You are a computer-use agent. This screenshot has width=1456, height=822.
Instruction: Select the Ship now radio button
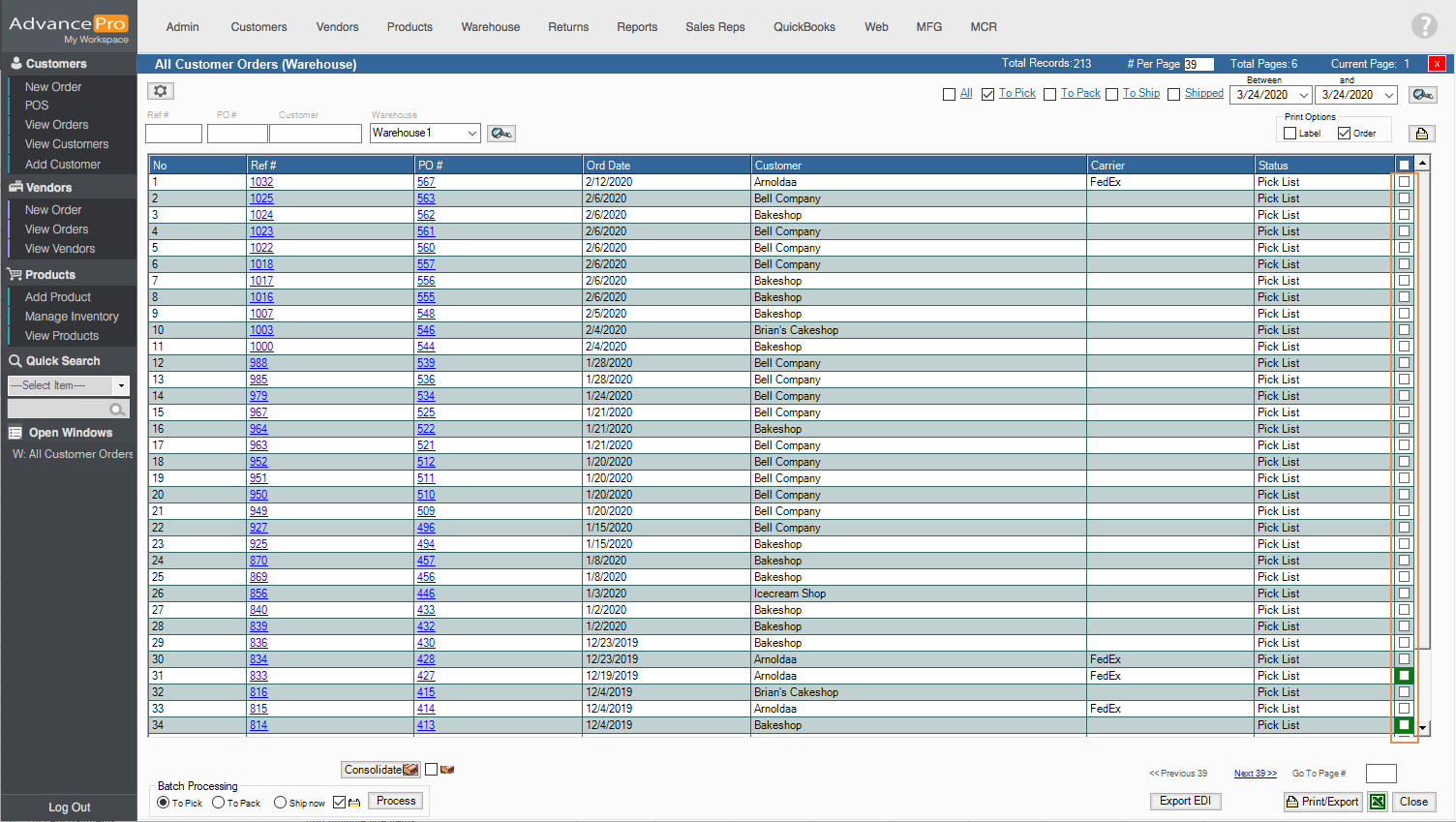[x=280, y=803]
